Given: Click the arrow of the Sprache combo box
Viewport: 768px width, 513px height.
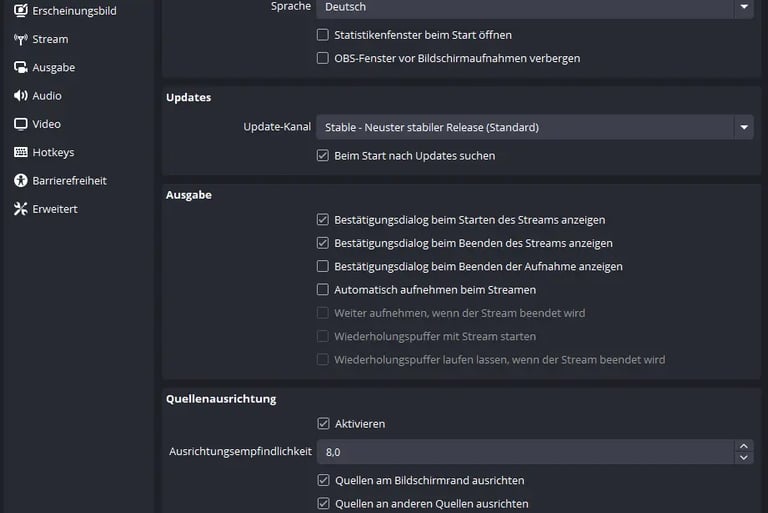Looking at the screenshot, I should (x=744, y=7).
